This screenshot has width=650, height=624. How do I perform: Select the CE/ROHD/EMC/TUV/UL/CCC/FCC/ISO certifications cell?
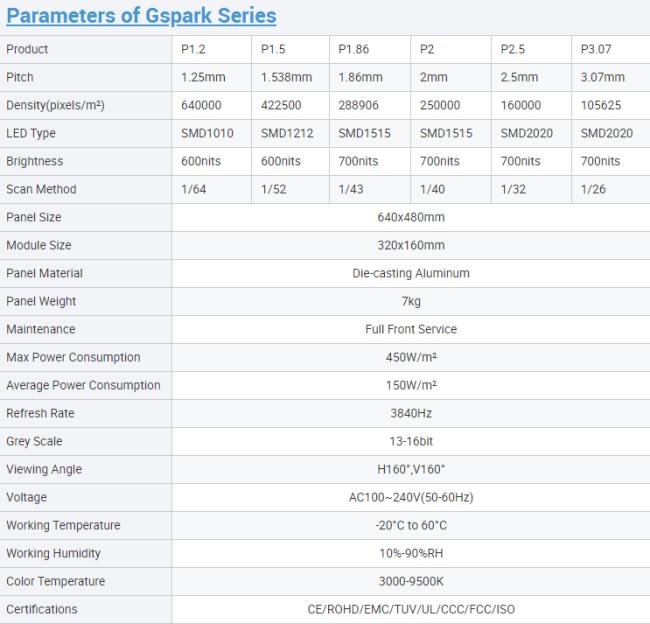[410, 609]
